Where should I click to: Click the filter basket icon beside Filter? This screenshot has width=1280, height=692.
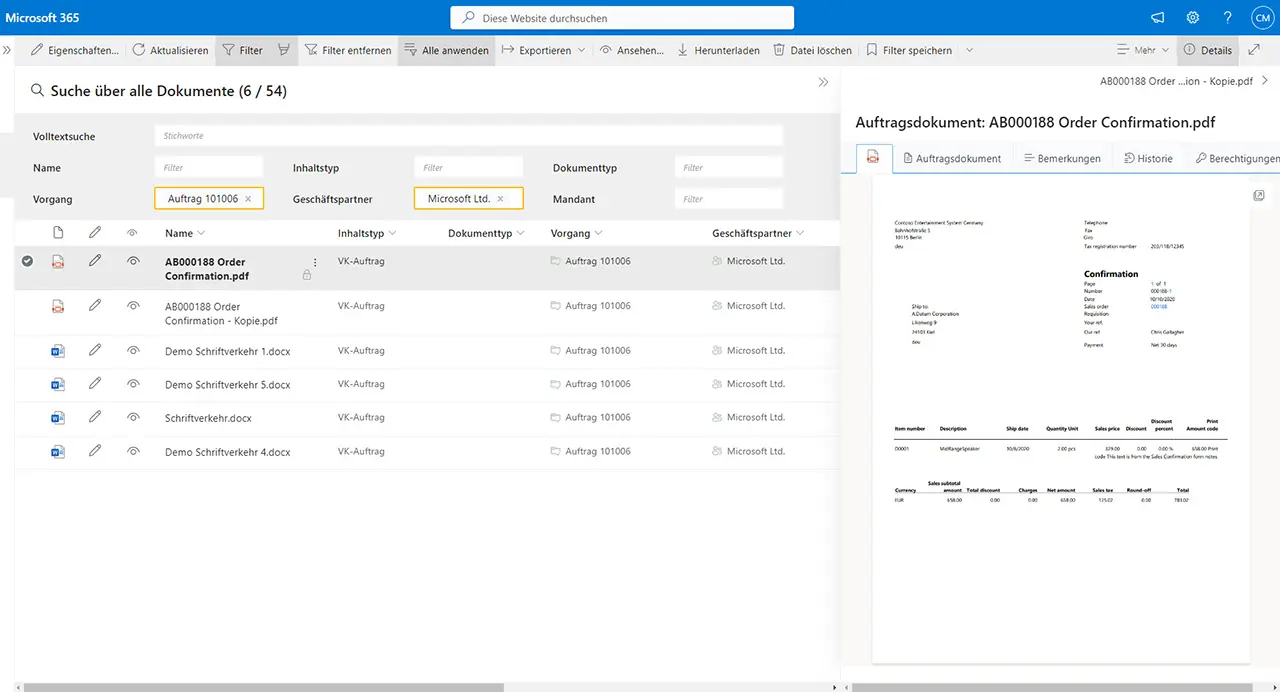pos(284,50)
